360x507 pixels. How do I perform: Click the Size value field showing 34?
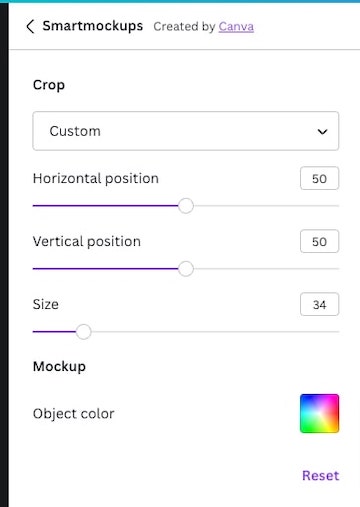point(319,304)
